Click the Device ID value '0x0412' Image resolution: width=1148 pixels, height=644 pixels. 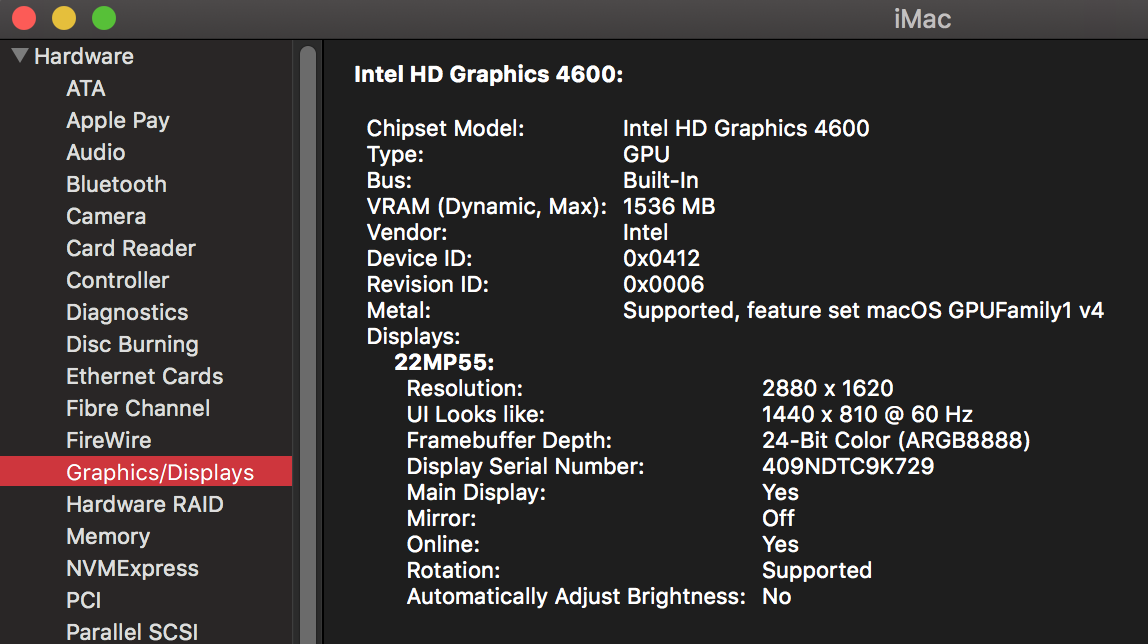[661, 258]
